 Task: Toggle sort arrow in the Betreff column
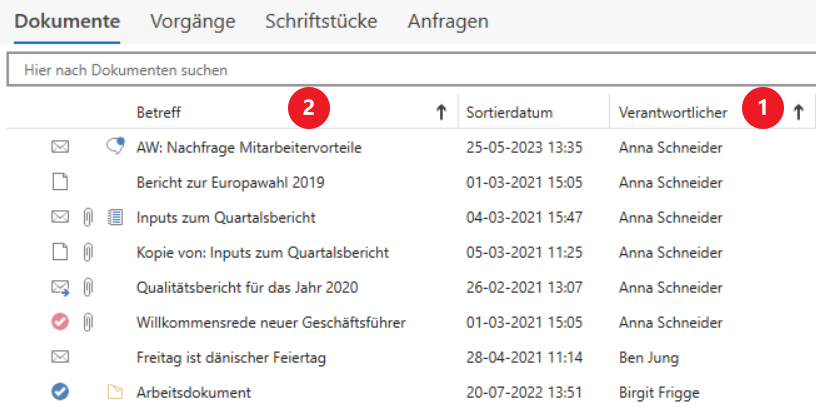(441, 113)
